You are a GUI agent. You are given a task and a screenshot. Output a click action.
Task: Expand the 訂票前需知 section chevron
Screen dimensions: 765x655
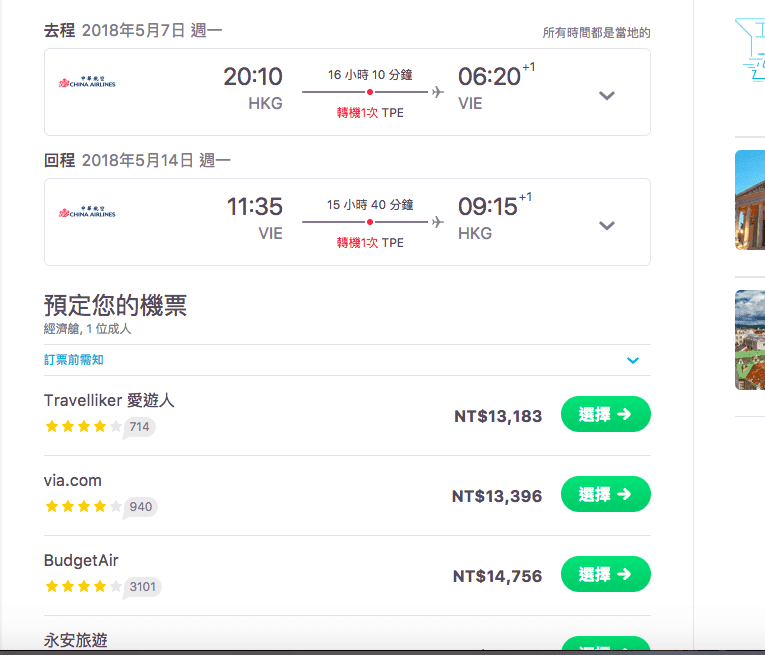pos(633,360)
